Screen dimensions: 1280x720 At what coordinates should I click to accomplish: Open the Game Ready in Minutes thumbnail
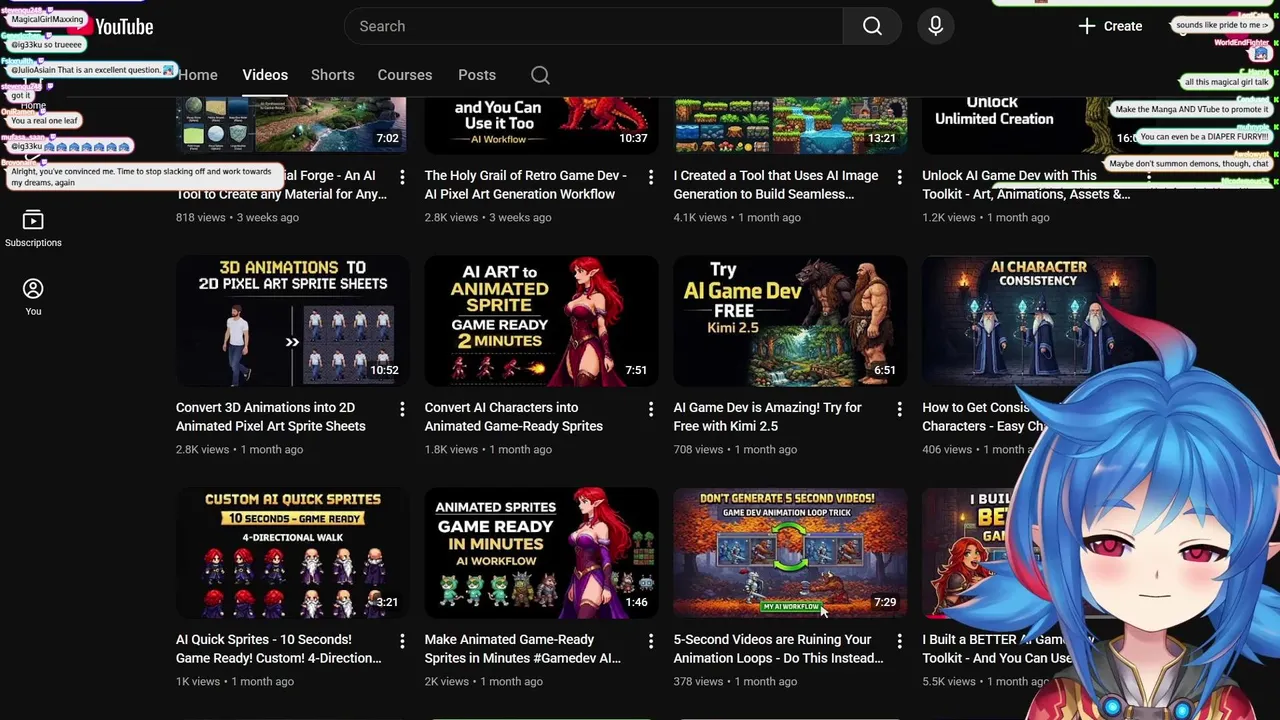pos(541,553)
